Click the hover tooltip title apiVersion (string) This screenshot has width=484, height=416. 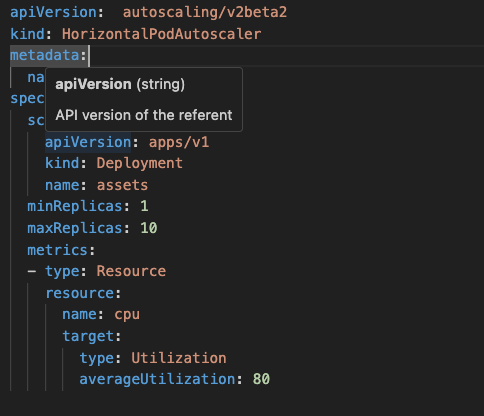point(120,84)
